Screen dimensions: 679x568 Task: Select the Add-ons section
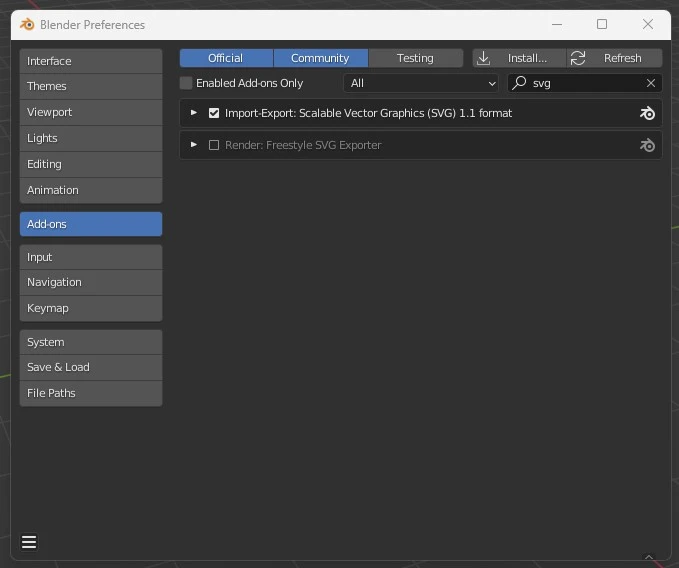pos(91,224)
